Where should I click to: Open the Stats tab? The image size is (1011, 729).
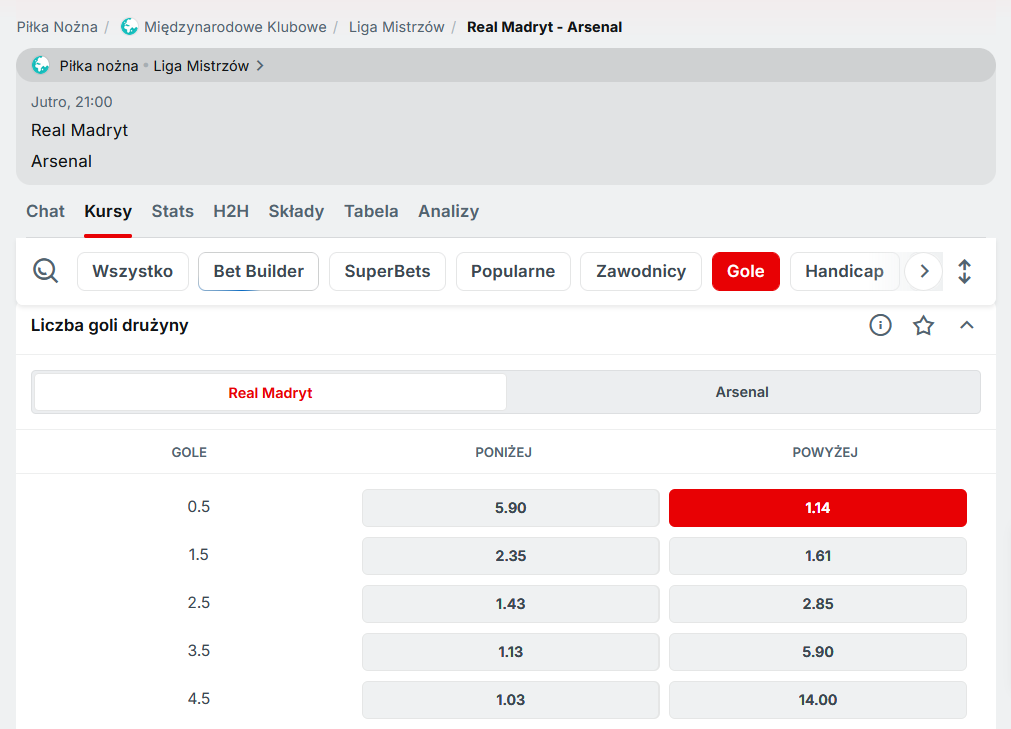173,211
